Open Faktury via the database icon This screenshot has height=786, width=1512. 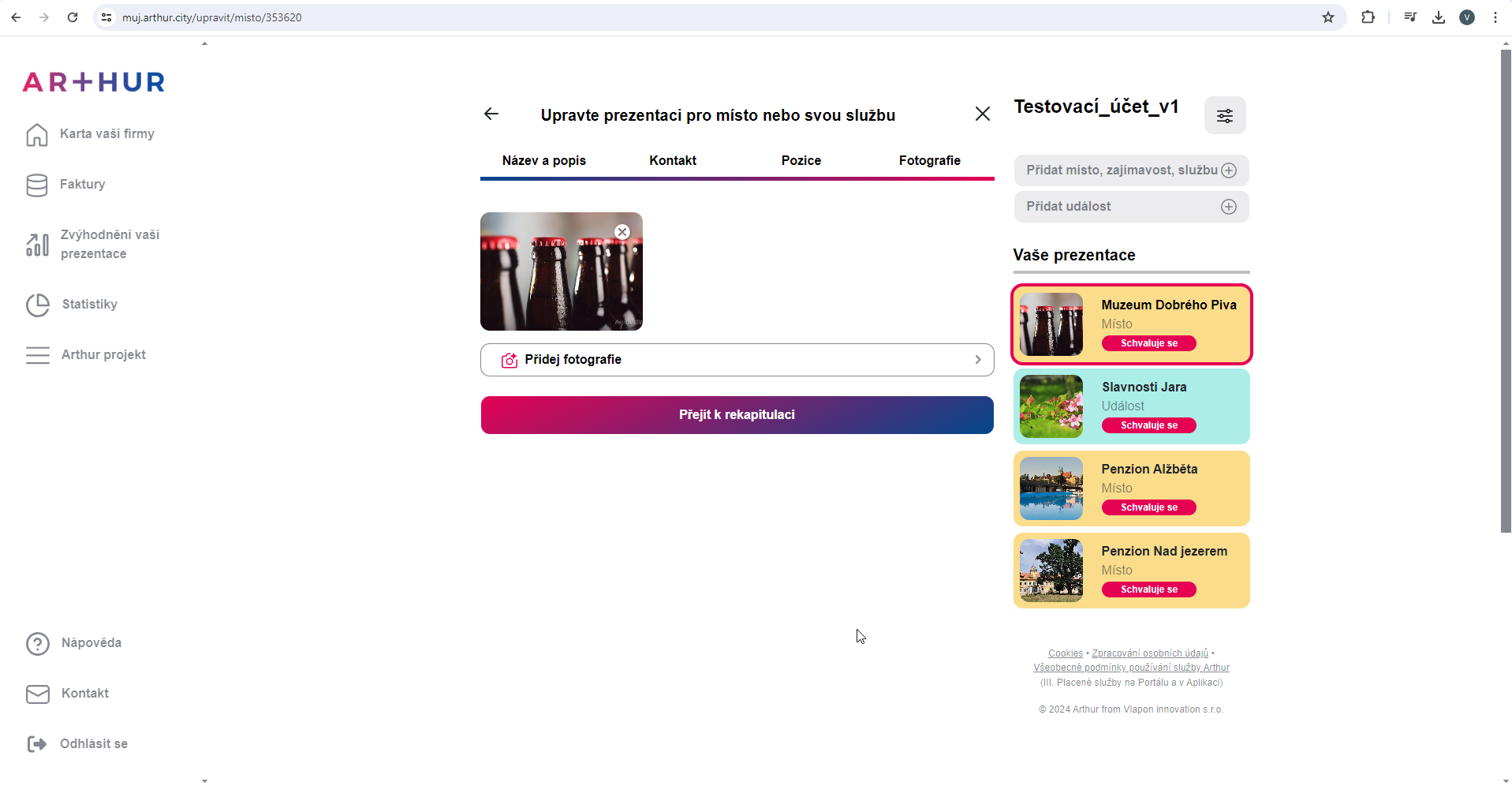click(x=36, y=185)
